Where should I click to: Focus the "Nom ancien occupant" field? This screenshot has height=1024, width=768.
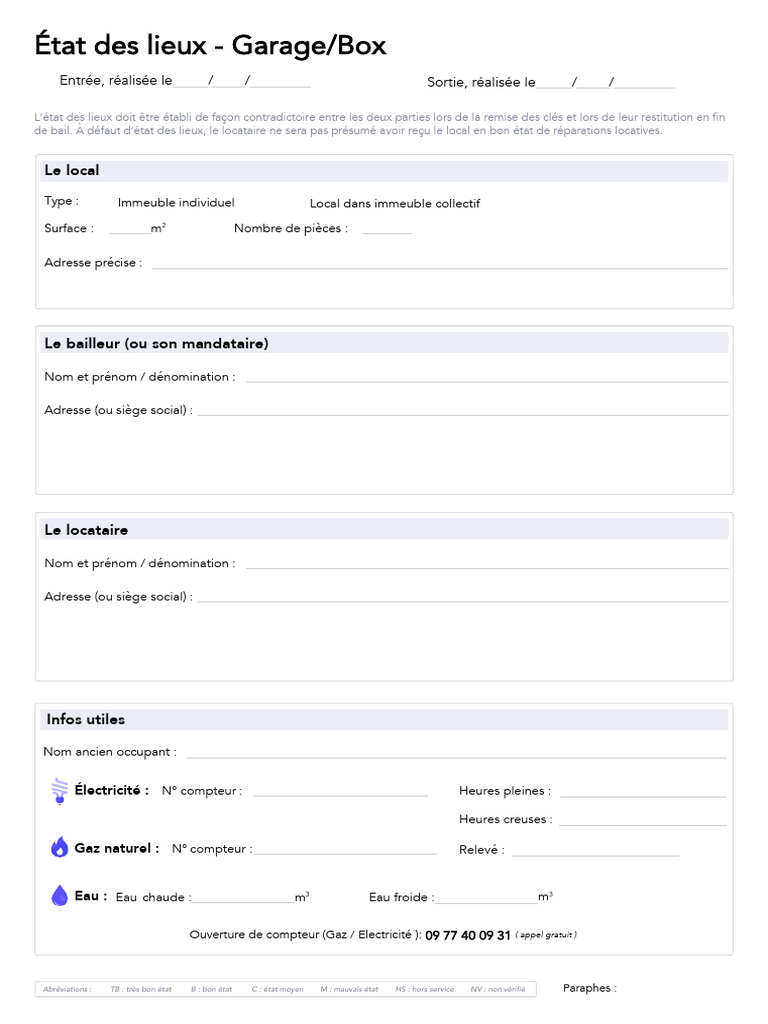tap(456, 753)
